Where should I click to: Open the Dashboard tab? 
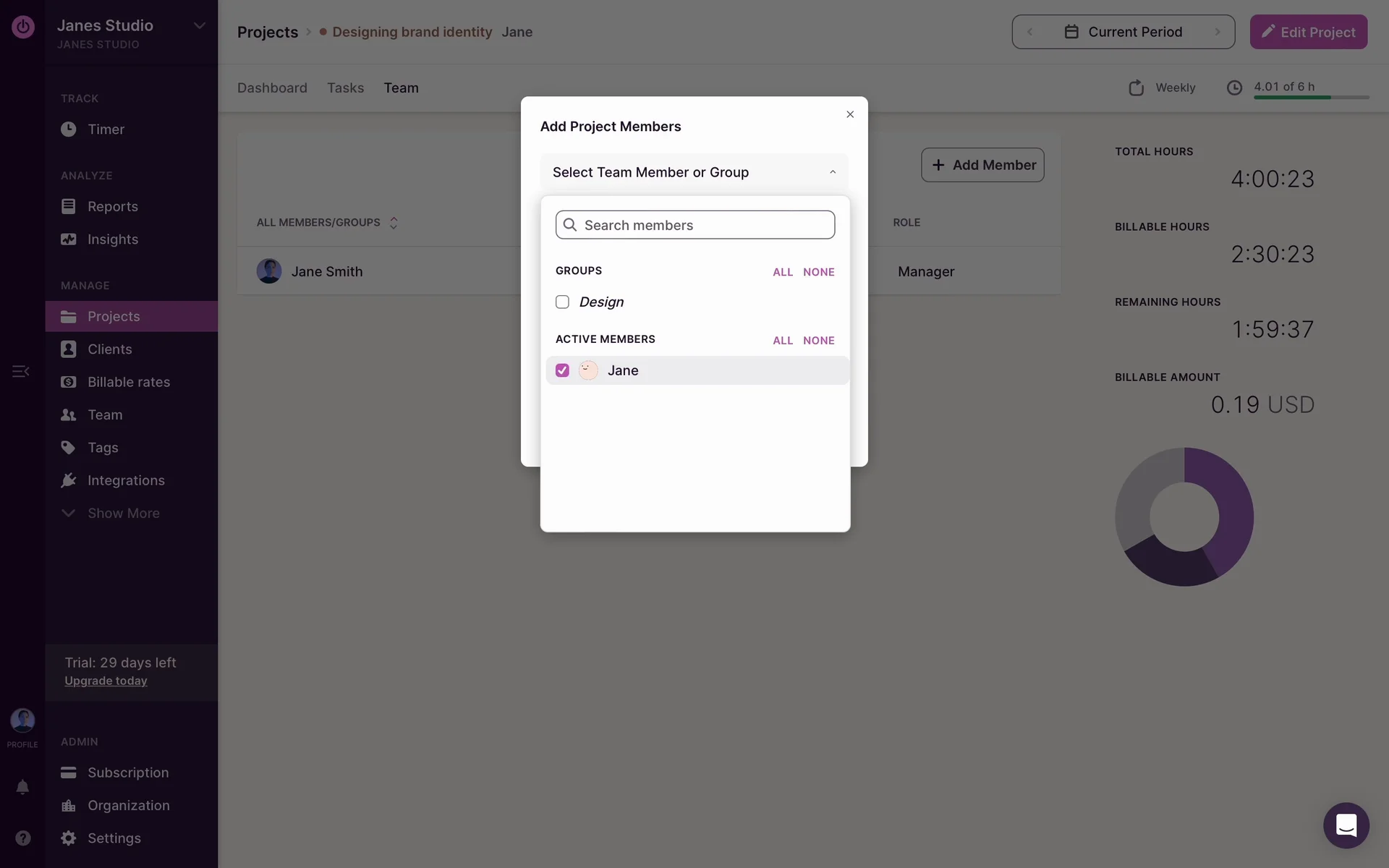coord(272,88)
